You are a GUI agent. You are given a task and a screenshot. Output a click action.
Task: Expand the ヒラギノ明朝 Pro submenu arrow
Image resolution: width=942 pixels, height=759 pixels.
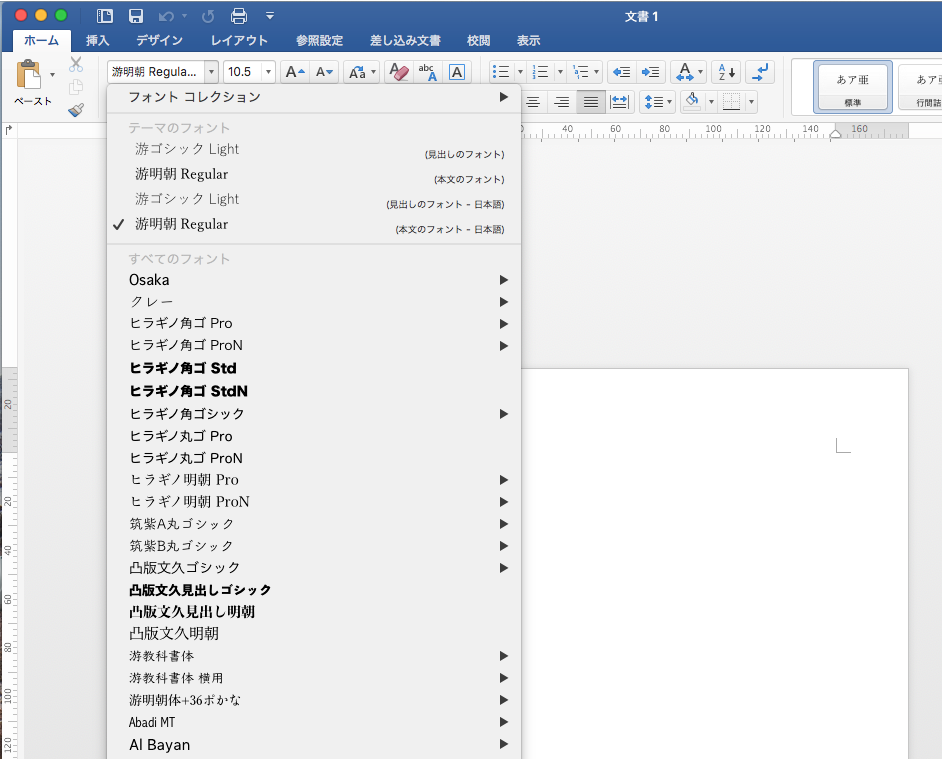(x=503, y=480)
